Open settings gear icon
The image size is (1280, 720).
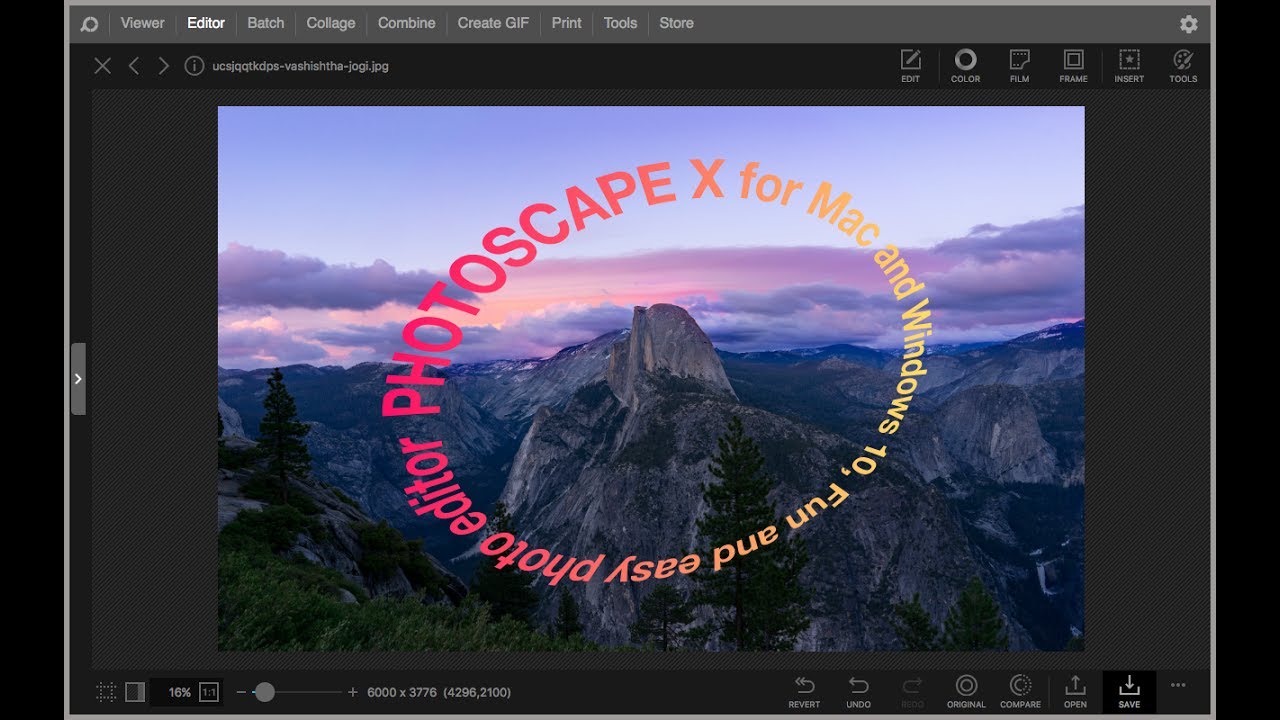click(1188, 24)
